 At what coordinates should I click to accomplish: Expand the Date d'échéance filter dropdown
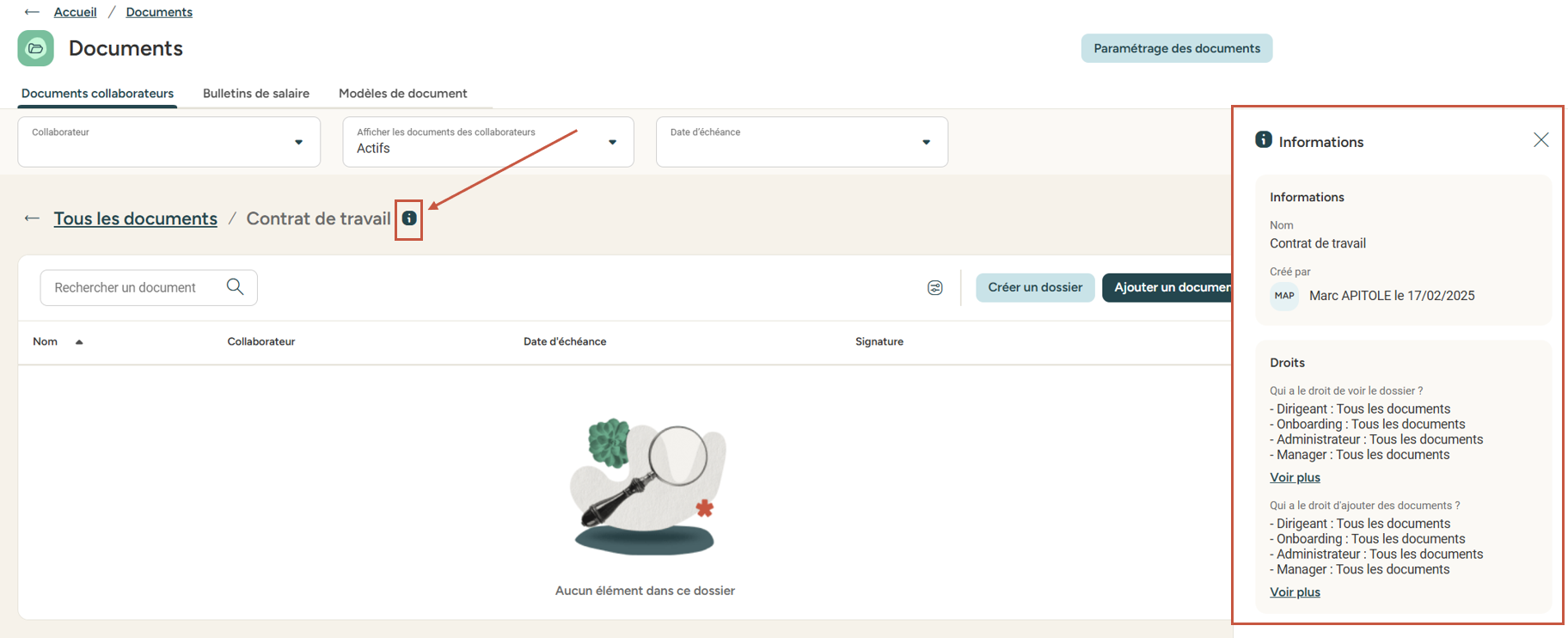[x=926, y=142]
